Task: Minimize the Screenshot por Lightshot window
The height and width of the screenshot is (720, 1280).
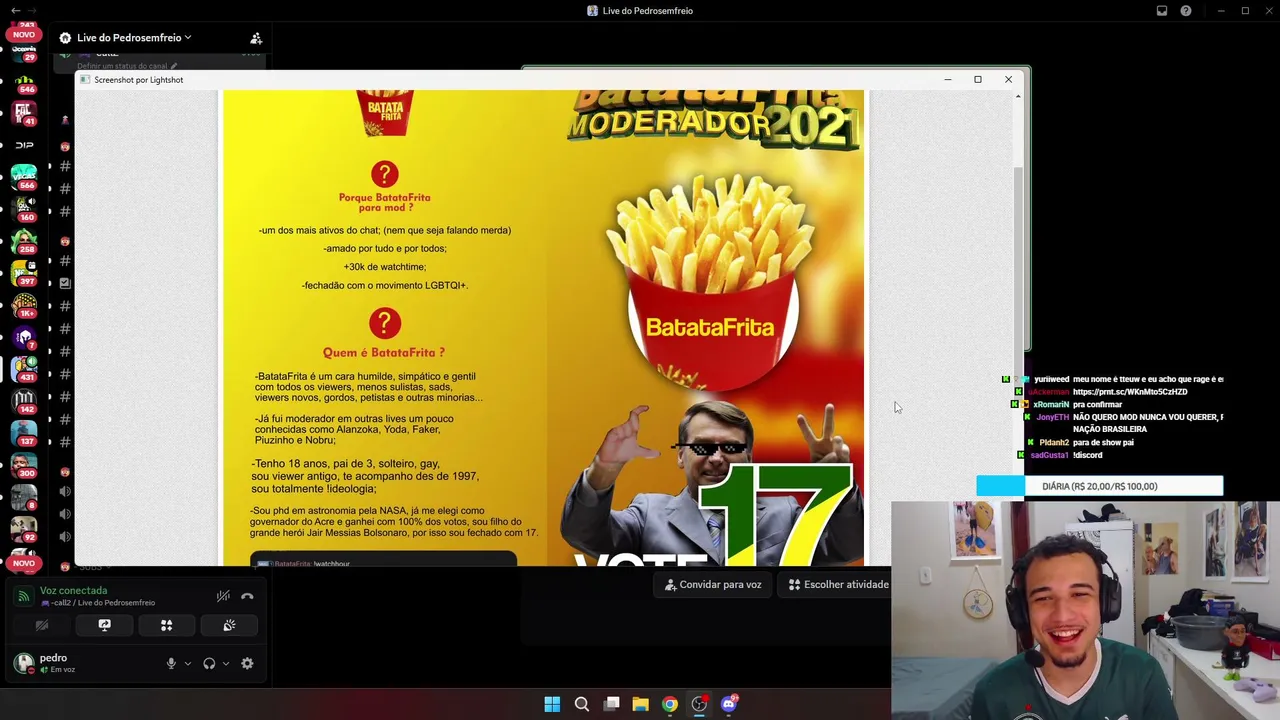Action: tap(948, 79)
